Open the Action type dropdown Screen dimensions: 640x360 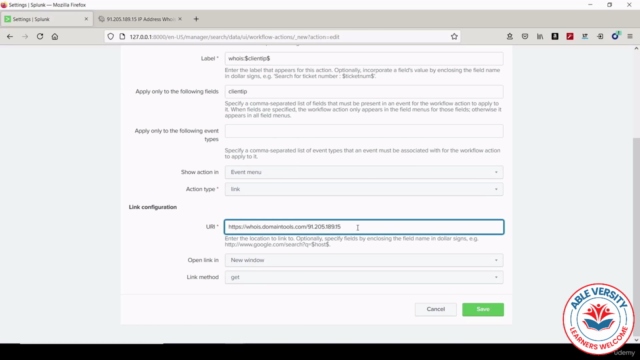(x=364, y=189)
